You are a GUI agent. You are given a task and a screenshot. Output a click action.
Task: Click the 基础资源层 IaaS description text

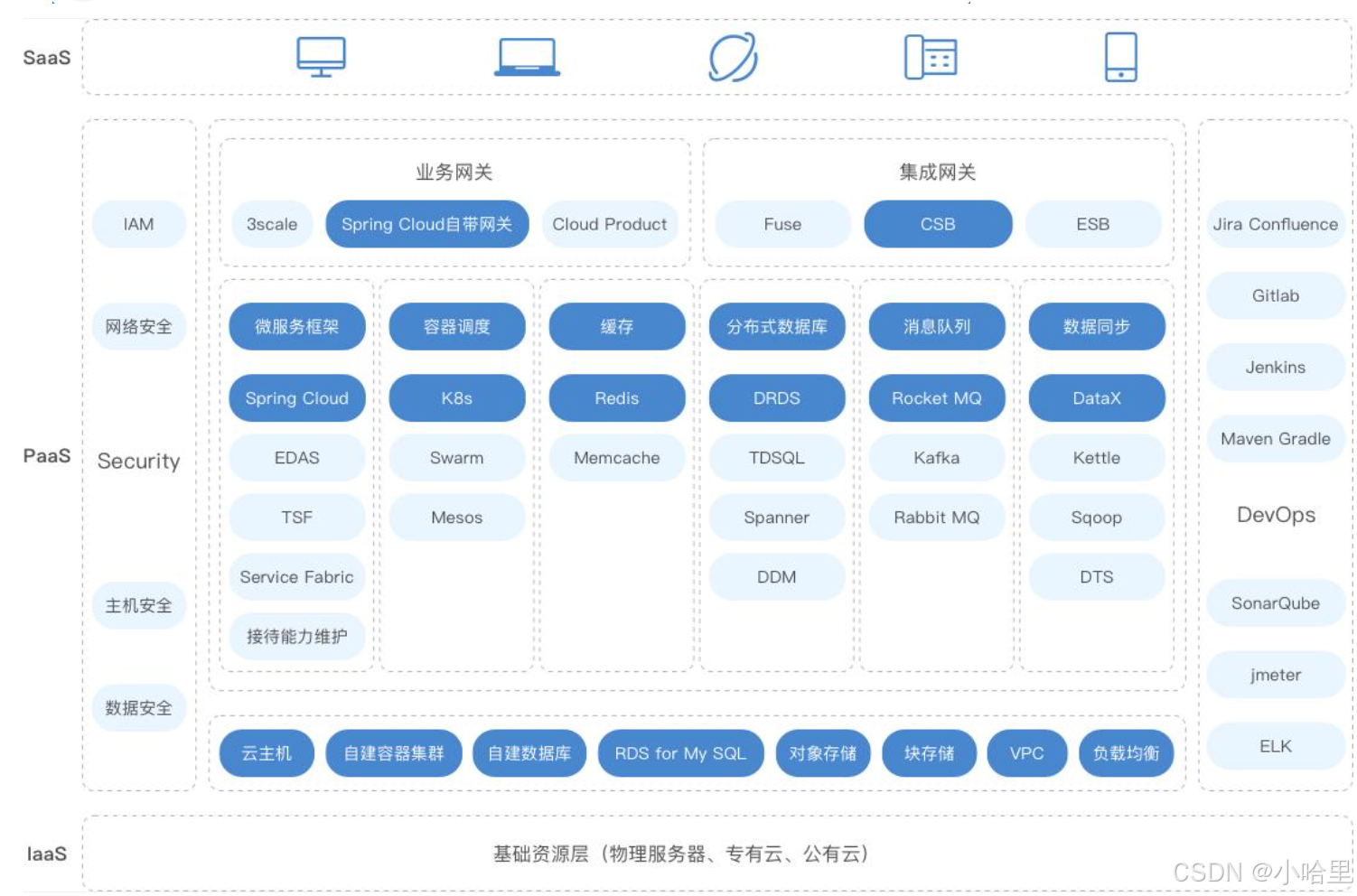click(681, 854)
